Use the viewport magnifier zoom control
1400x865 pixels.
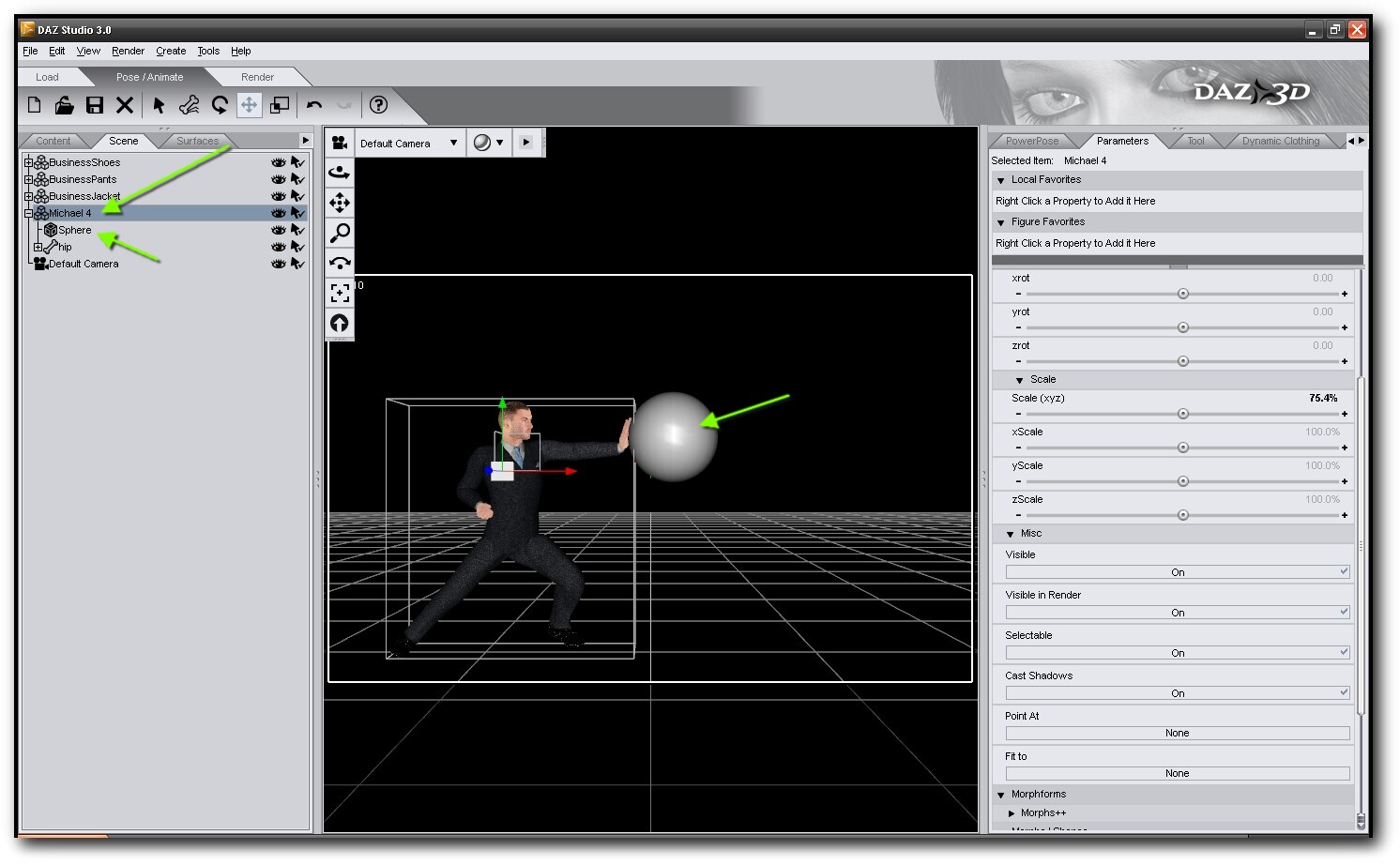pos(340,233)
